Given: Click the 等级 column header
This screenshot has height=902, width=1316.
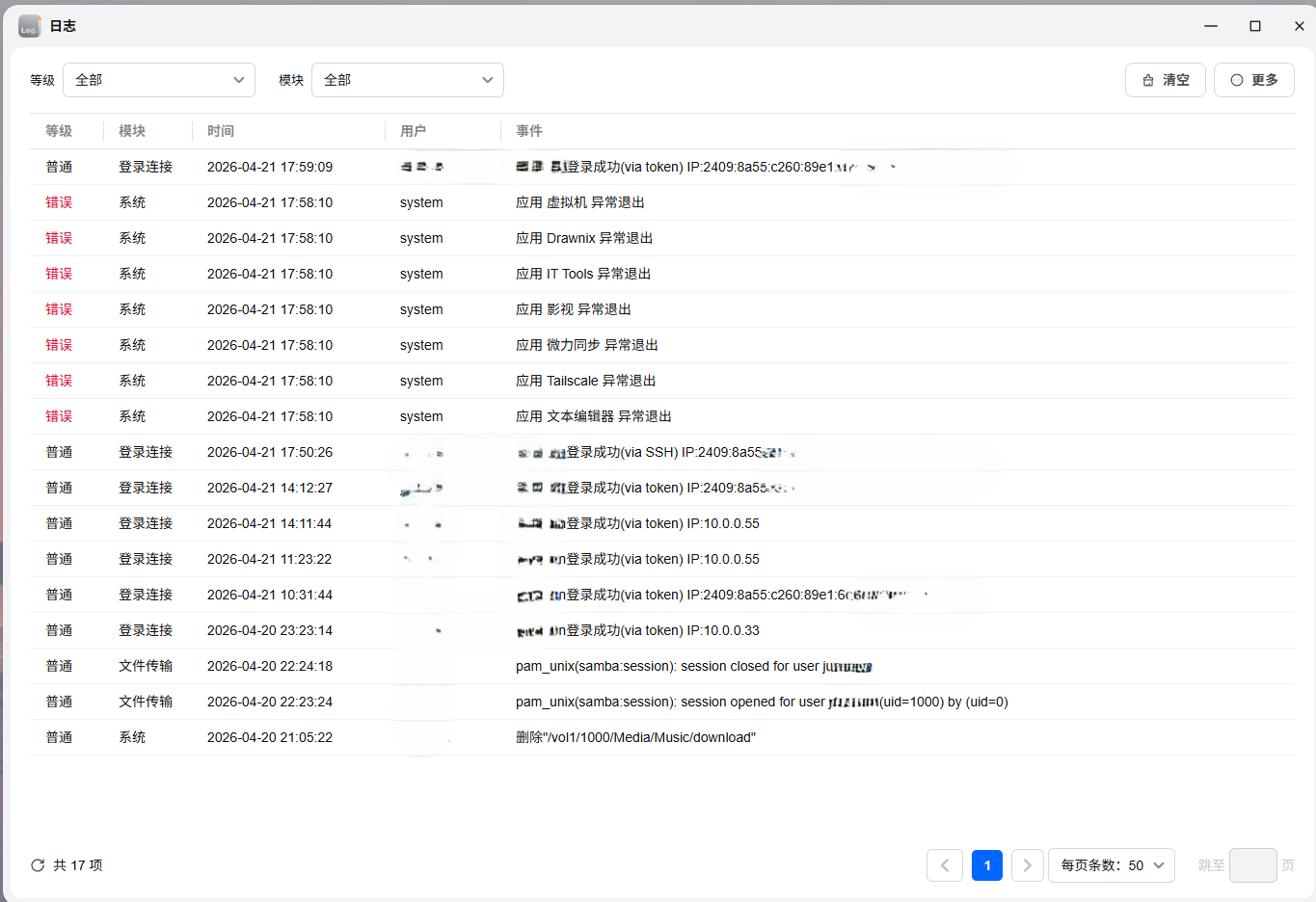Looking at the screenshot, I should tap(59, 130).
